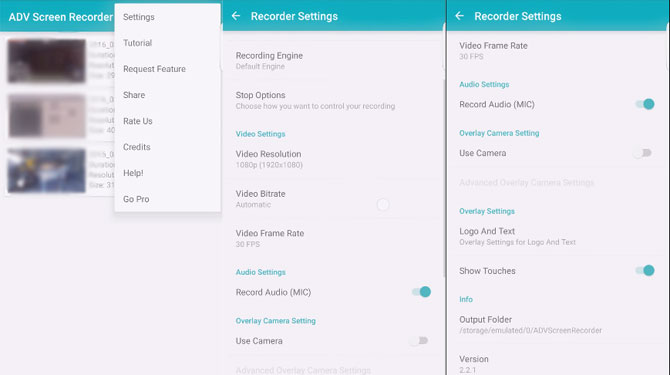Open second recording thumbnail

(47, 116)
